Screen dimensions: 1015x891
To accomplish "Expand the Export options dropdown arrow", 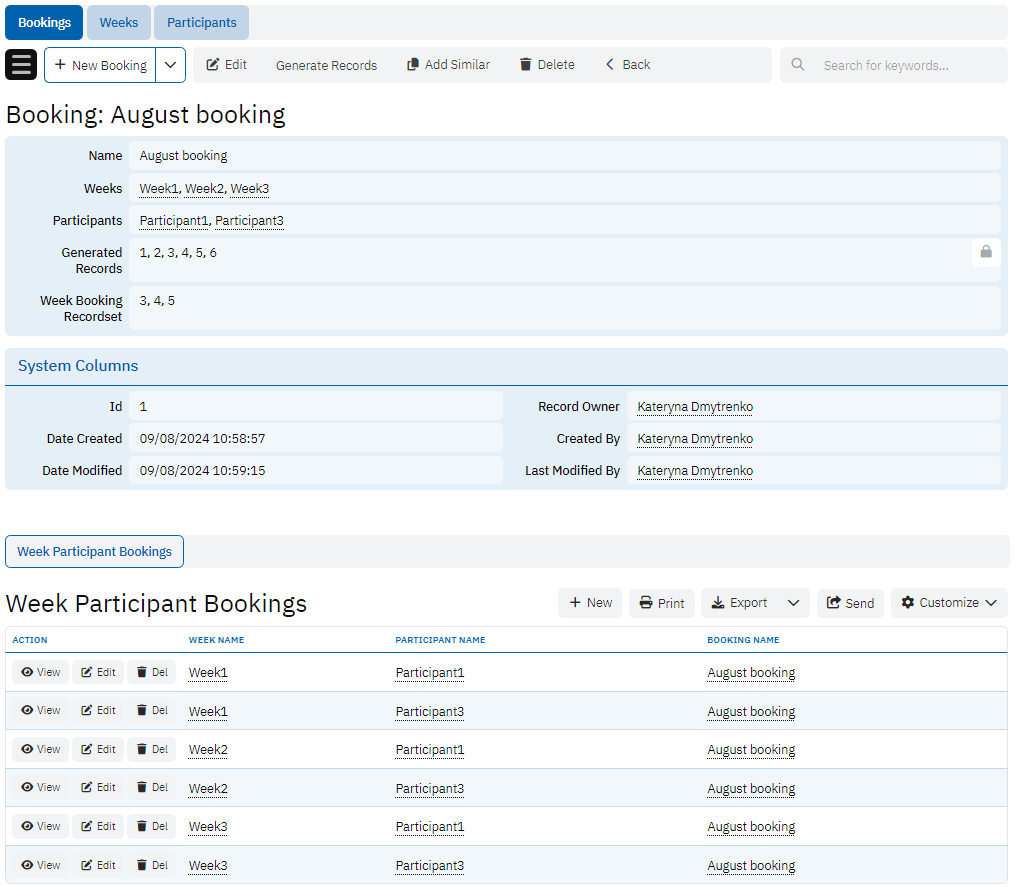I will 793,603.
